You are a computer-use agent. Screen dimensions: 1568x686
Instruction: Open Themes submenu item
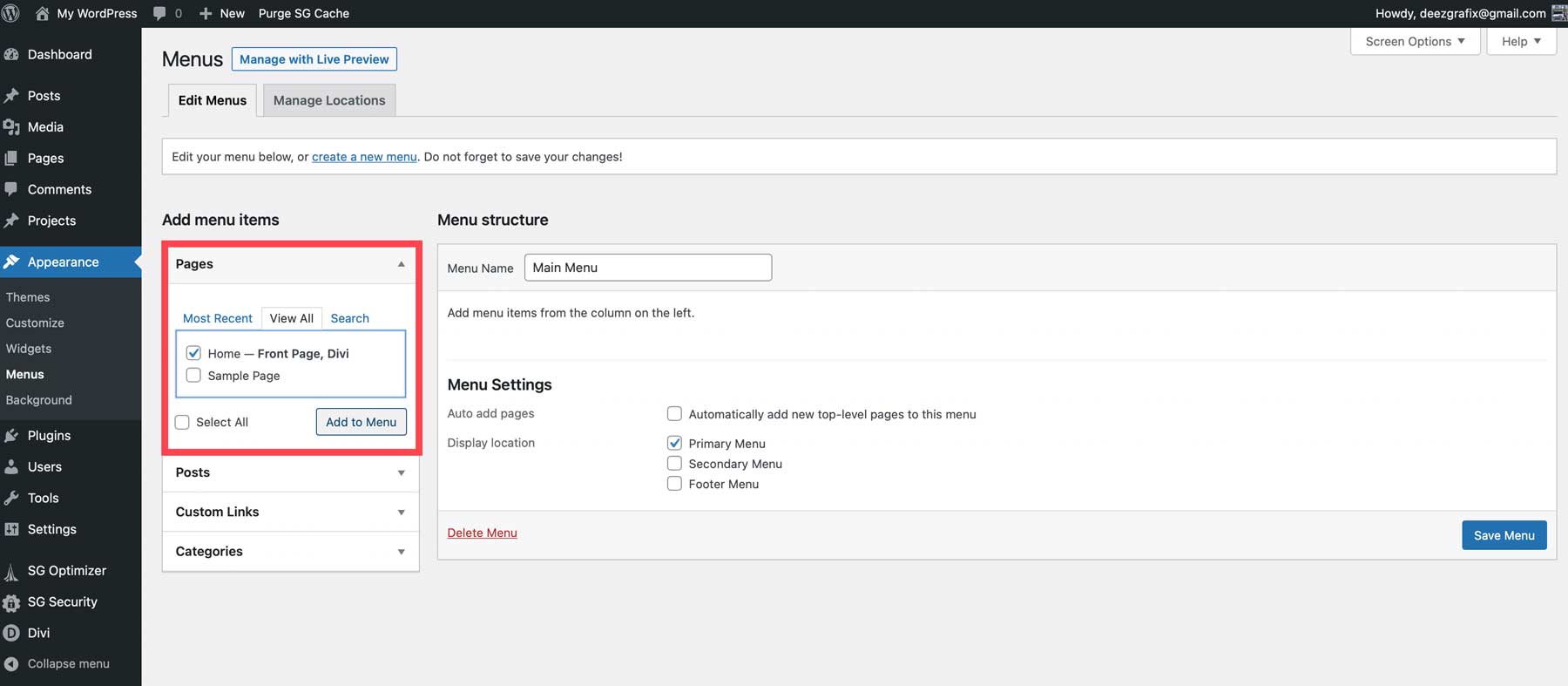pyautogui.click(x=28, y=297)
